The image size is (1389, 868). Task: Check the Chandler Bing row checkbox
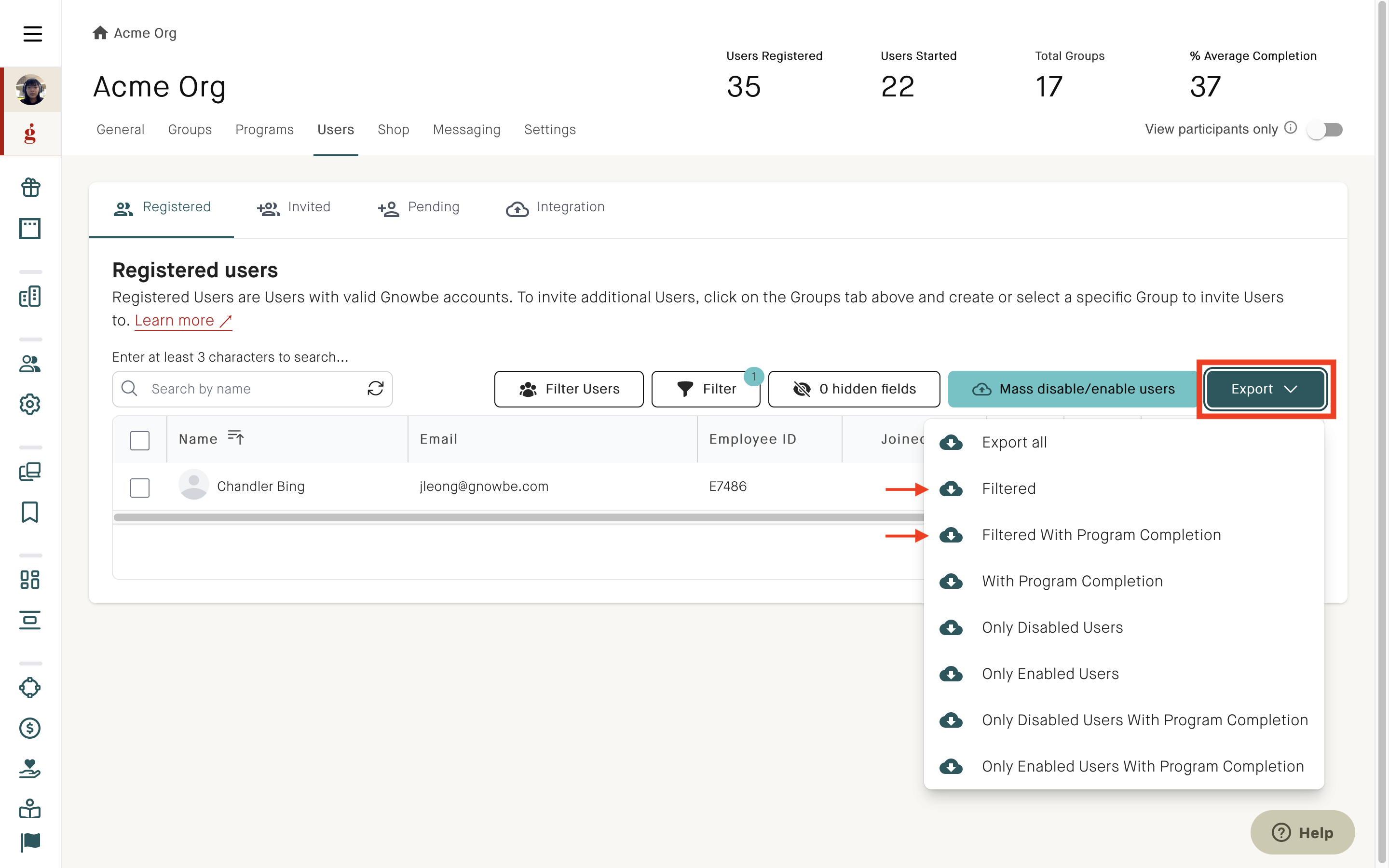tap(140, 488)
